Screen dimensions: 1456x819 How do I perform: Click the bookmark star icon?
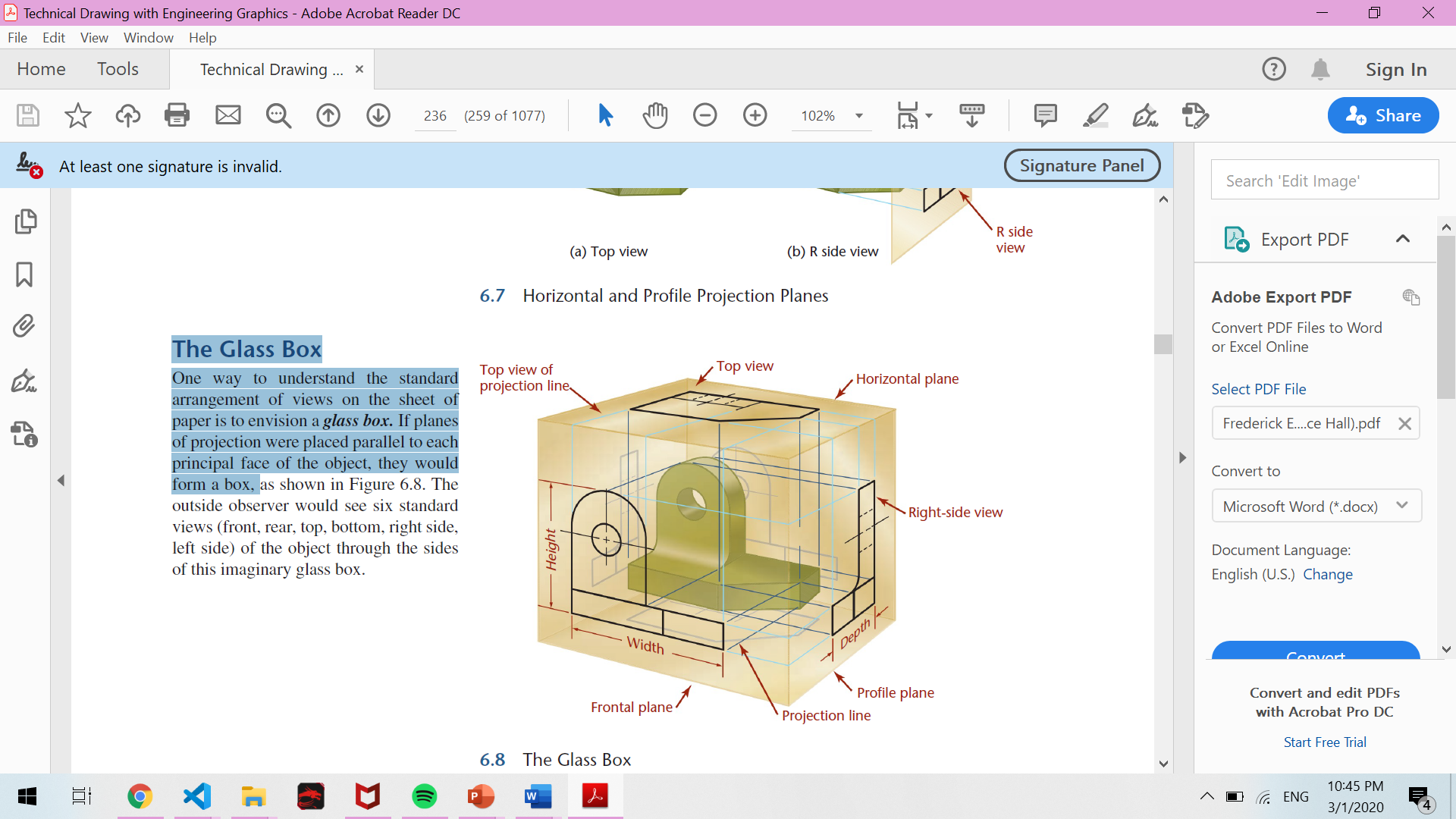coord(77,115)
